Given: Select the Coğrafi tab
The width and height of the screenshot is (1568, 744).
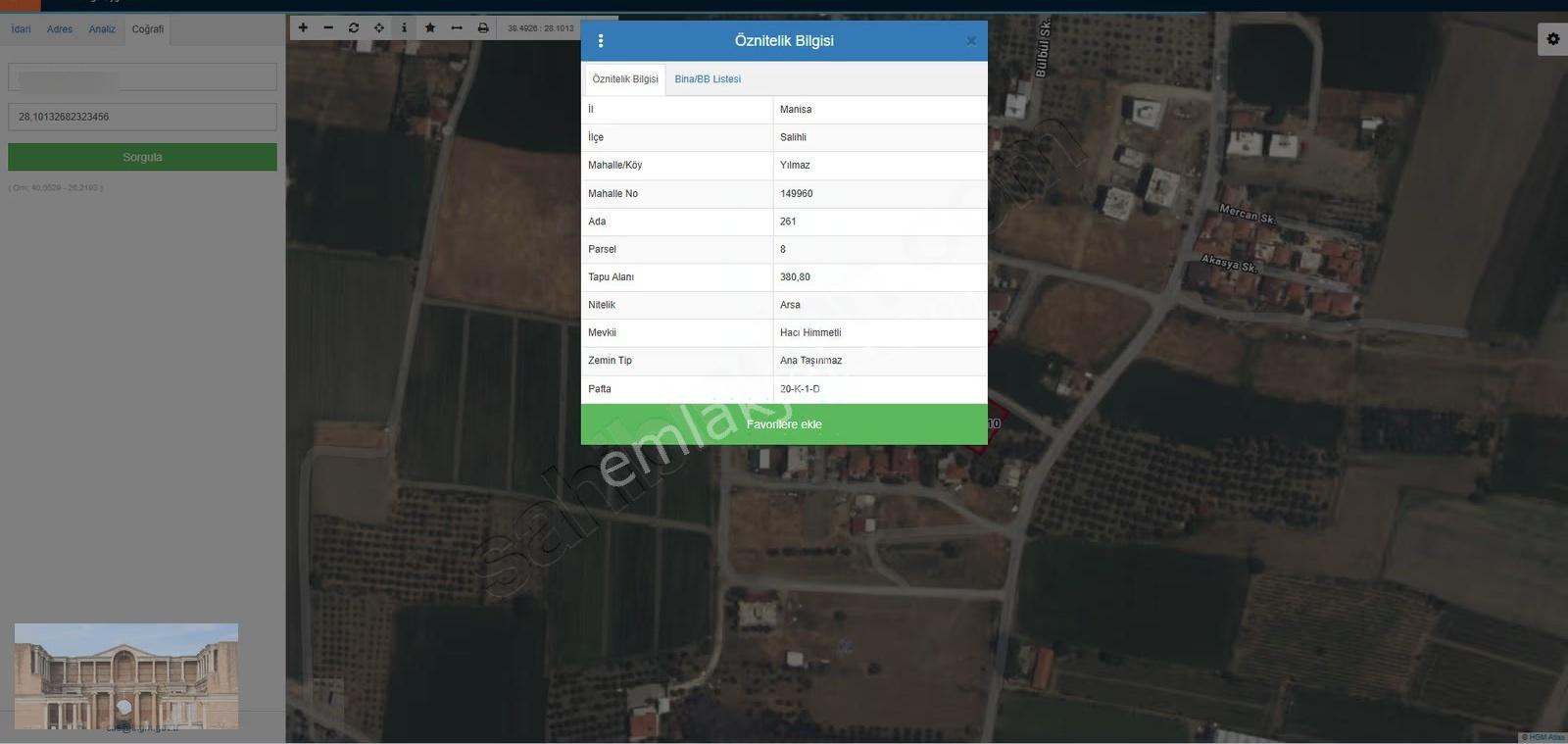Looking at the screenshot, I should [148, 29].
